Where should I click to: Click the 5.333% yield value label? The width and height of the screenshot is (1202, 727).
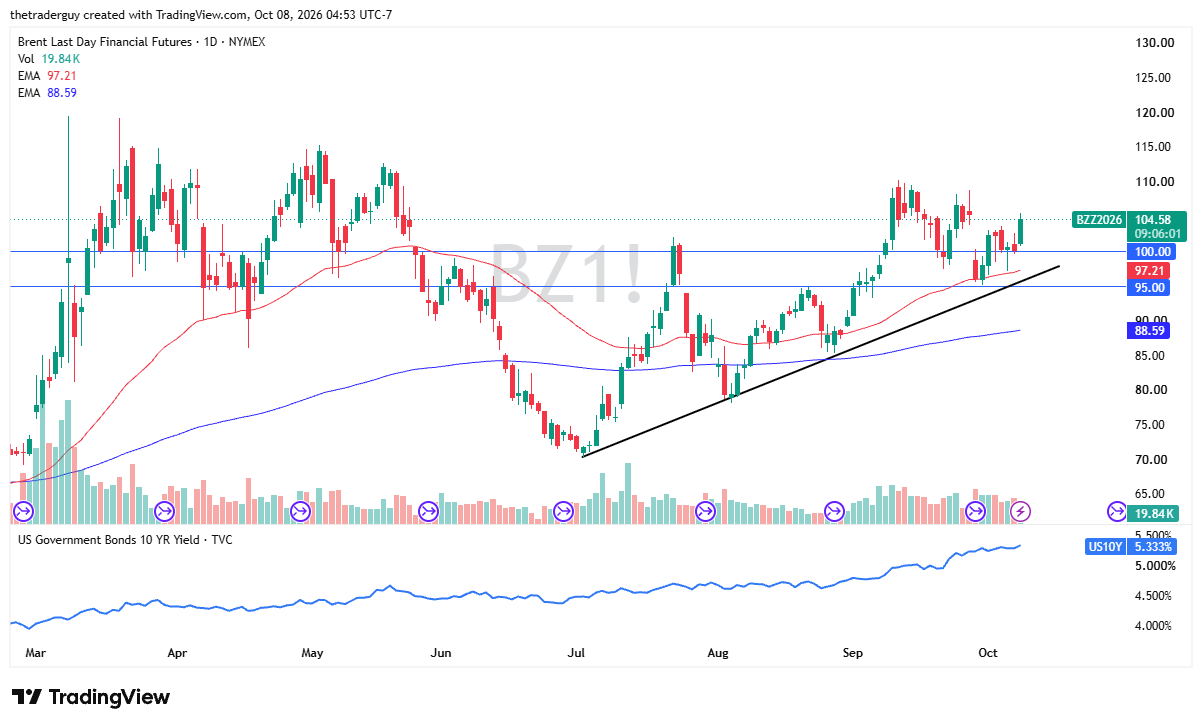[1151, 547]
